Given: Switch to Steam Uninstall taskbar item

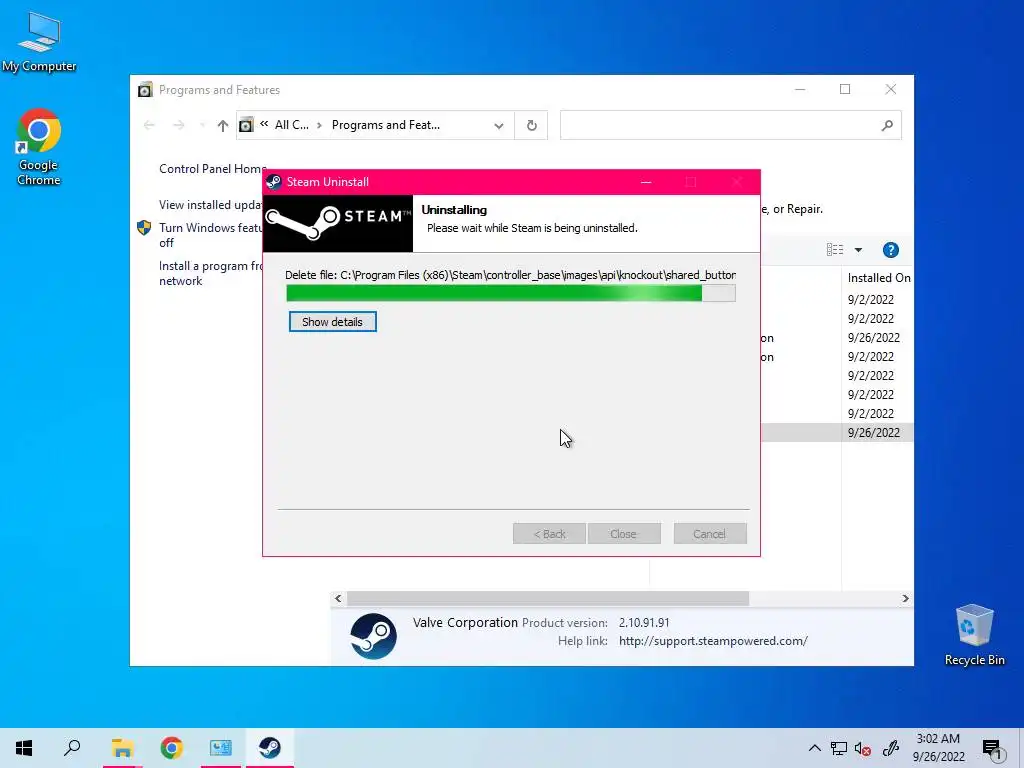Looking at the screenshot, I should click(270, 748).
